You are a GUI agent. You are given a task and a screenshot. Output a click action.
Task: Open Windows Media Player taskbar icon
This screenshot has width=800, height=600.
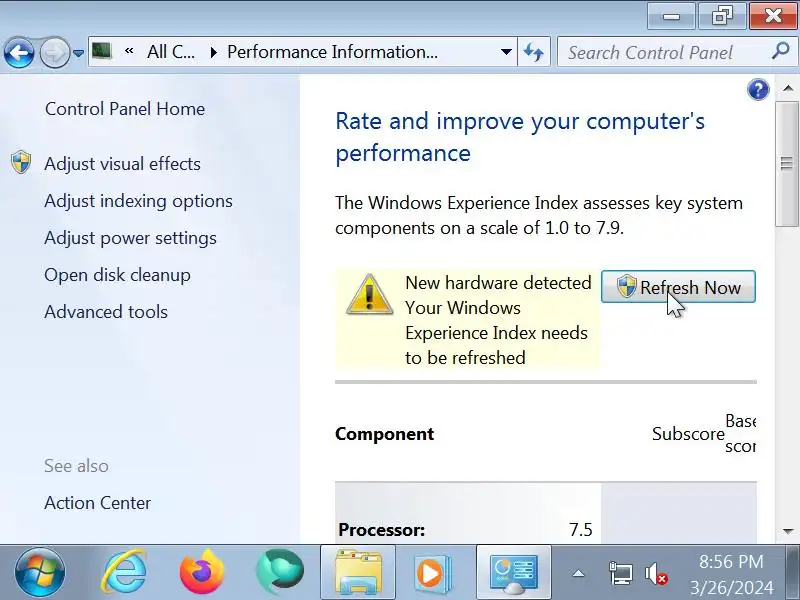(x=433, y=572)
